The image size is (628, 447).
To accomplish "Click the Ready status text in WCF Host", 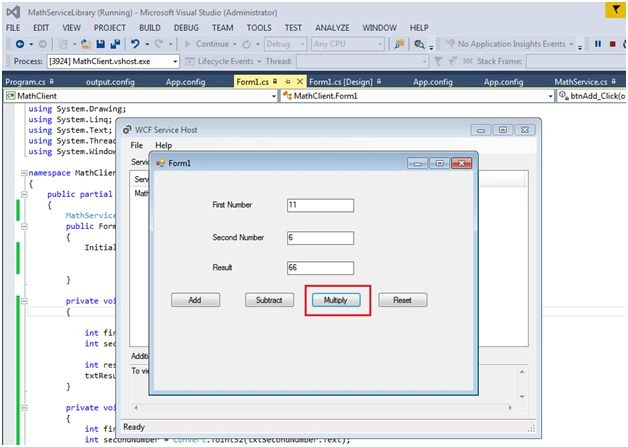I will click(134, 427).
